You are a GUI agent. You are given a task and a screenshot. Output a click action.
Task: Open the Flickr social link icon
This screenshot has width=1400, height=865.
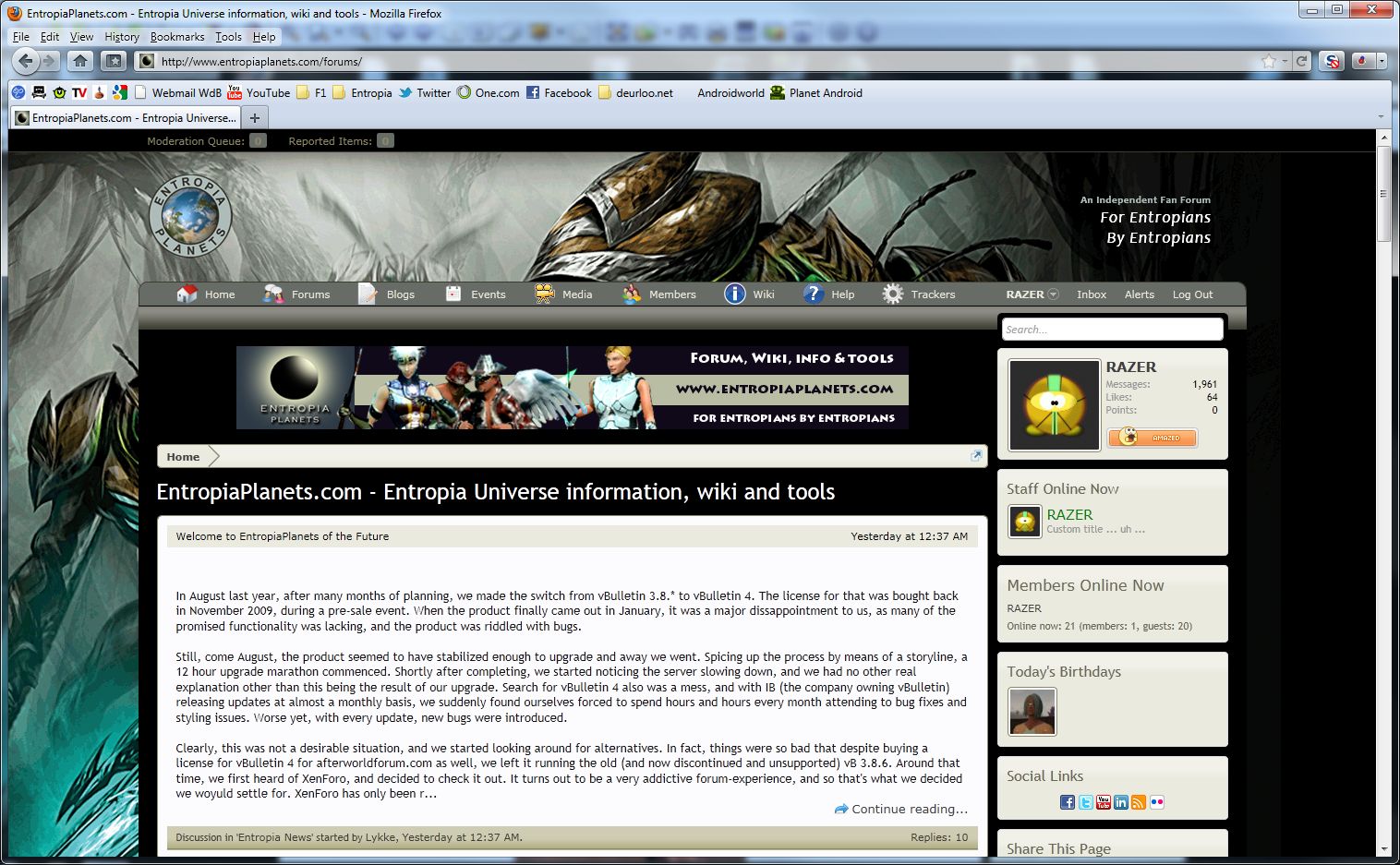pyautogui.click(x=1156, y=802)
